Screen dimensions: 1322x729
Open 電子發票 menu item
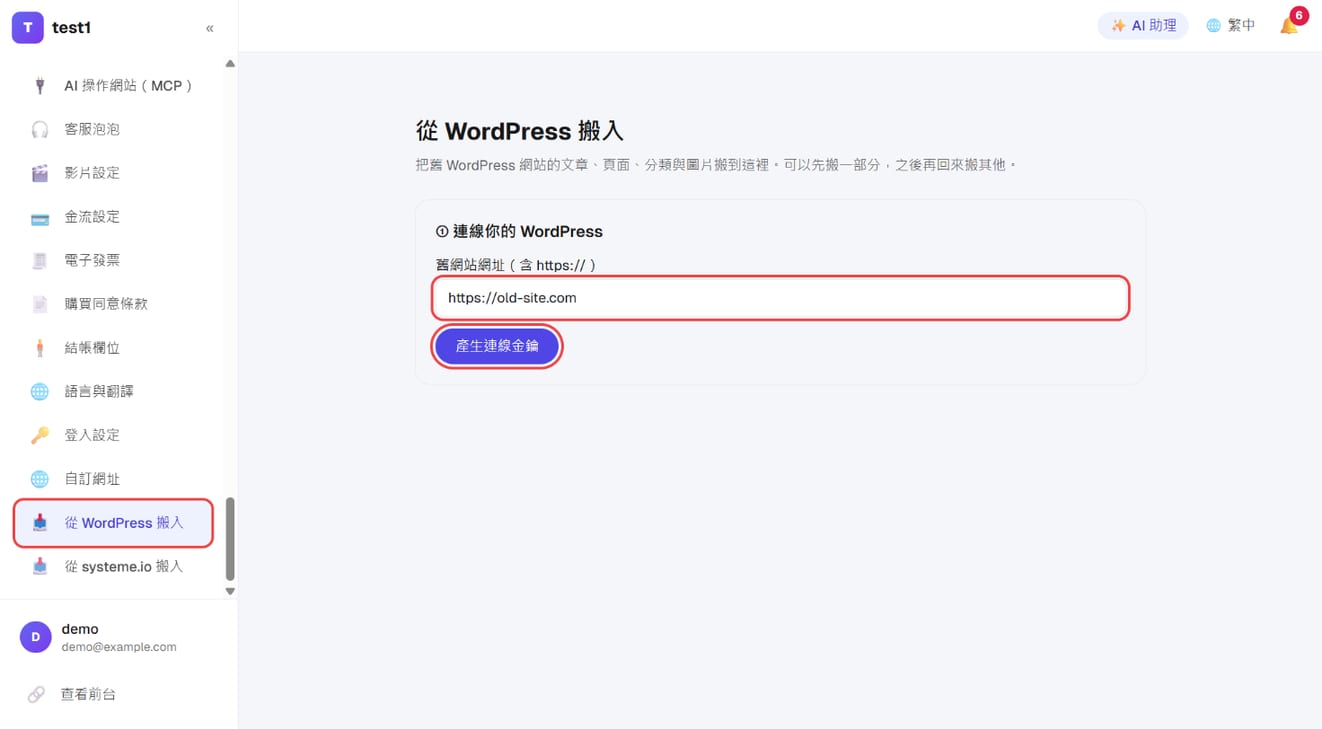(113, 260)
